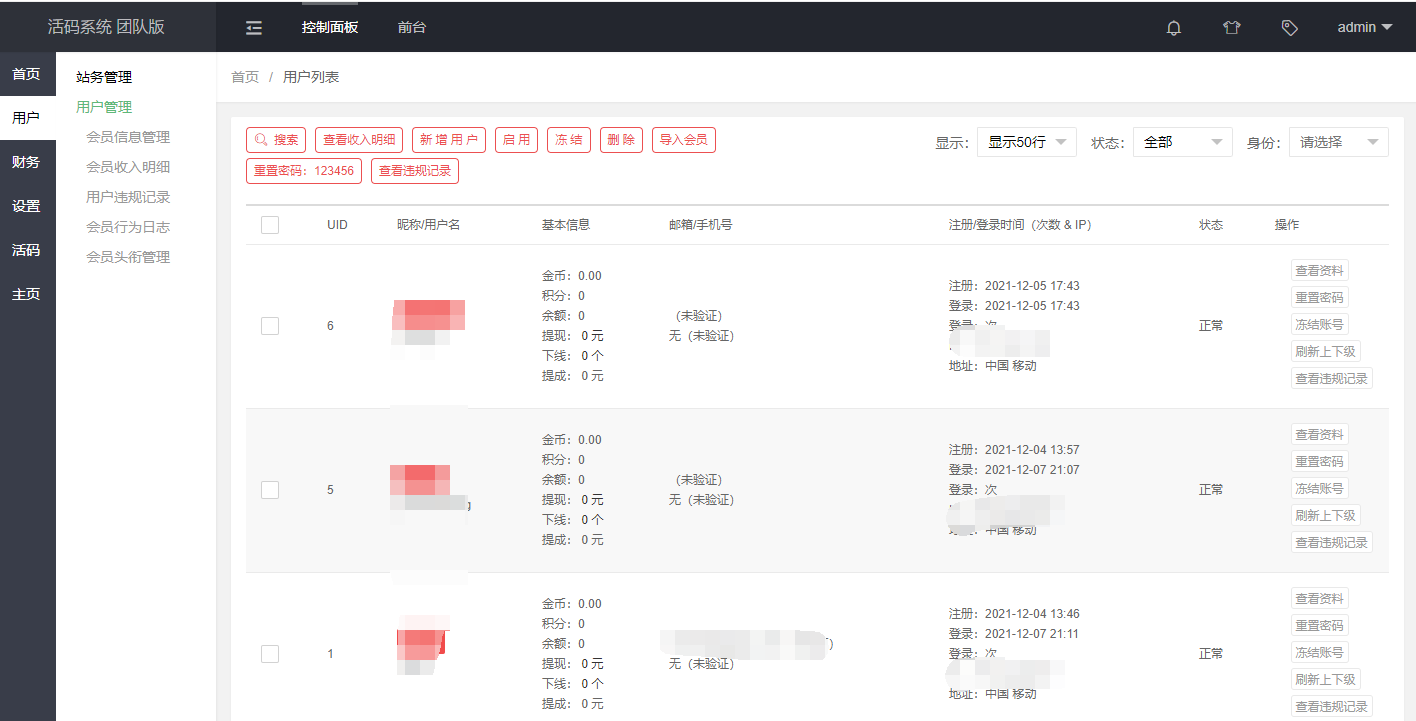
Task: Click the 新增用户 button
Action: (449, 140)
